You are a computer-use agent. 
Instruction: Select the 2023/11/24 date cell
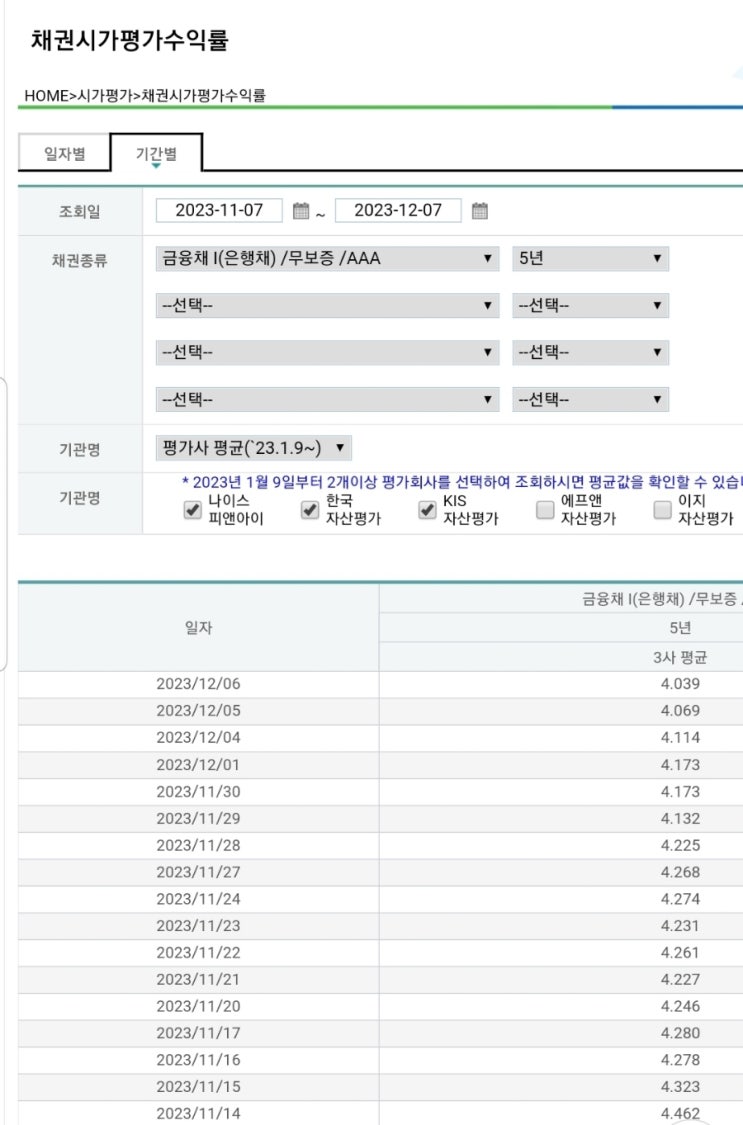point(199,899)
